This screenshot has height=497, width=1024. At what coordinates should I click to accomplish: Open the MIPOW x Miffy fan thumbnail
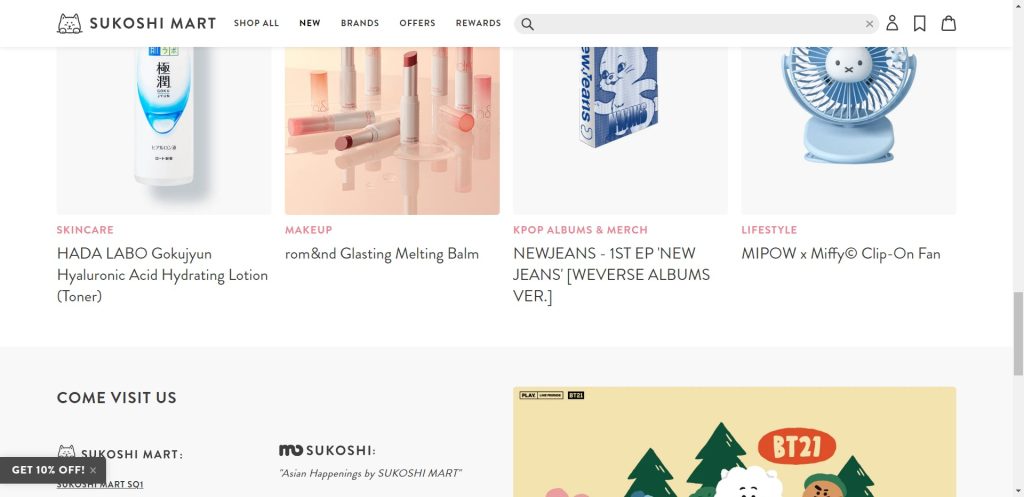pos(848,130)
